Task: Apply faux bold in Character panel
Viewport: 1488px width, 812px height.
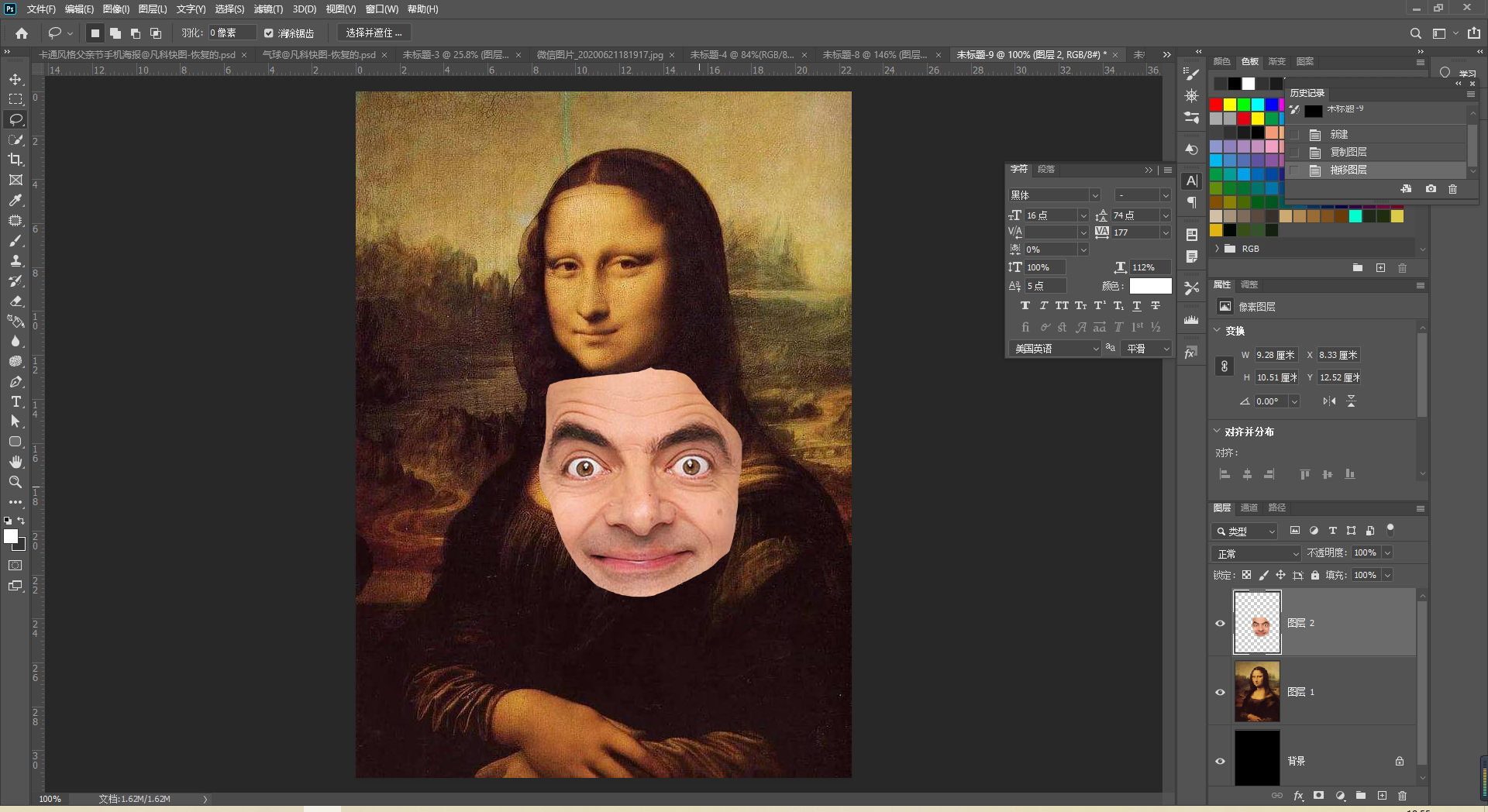Action: tap(1025, 306)
